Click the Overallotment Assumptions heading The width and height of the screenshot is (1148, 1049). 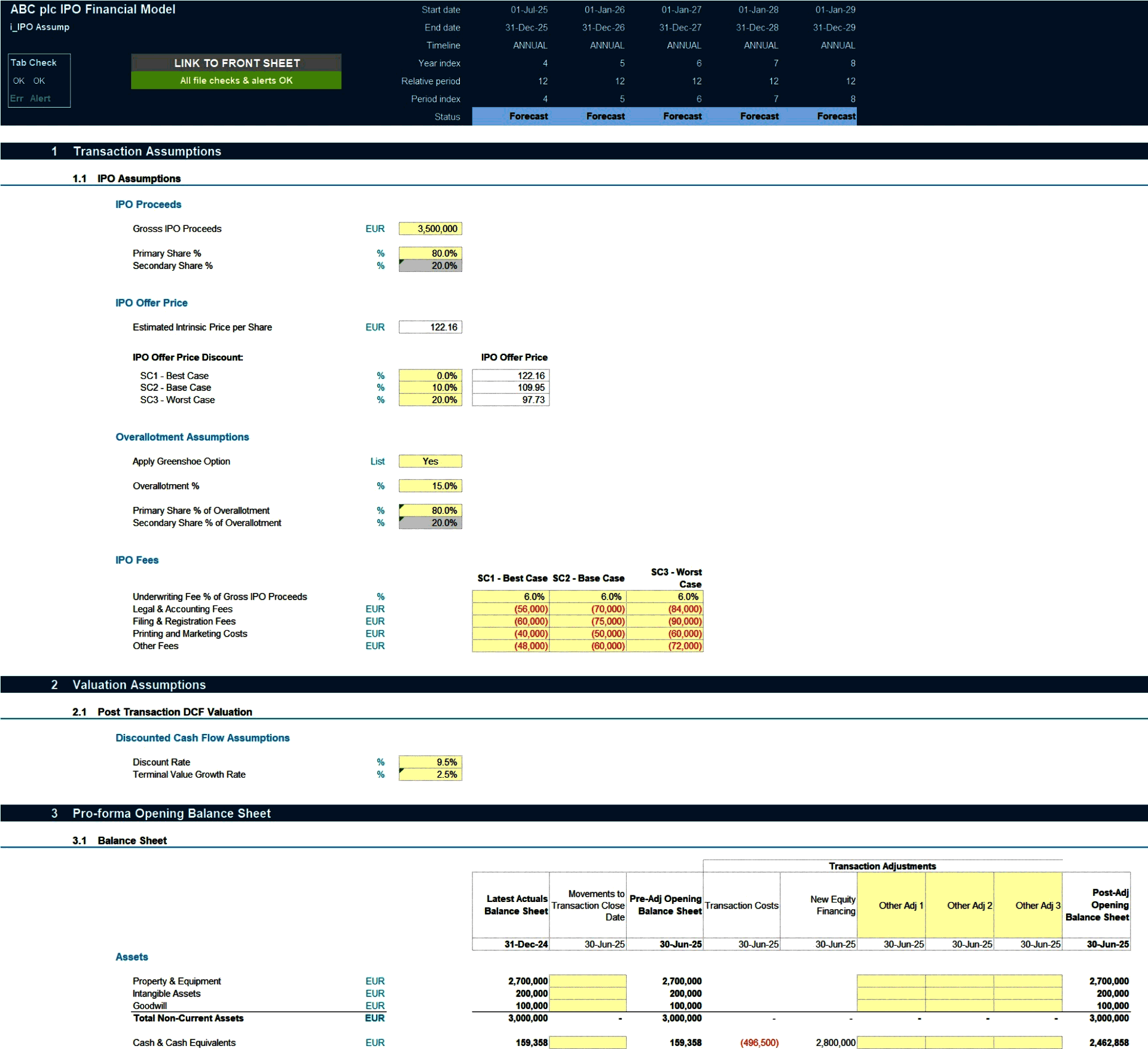[182, 437]
